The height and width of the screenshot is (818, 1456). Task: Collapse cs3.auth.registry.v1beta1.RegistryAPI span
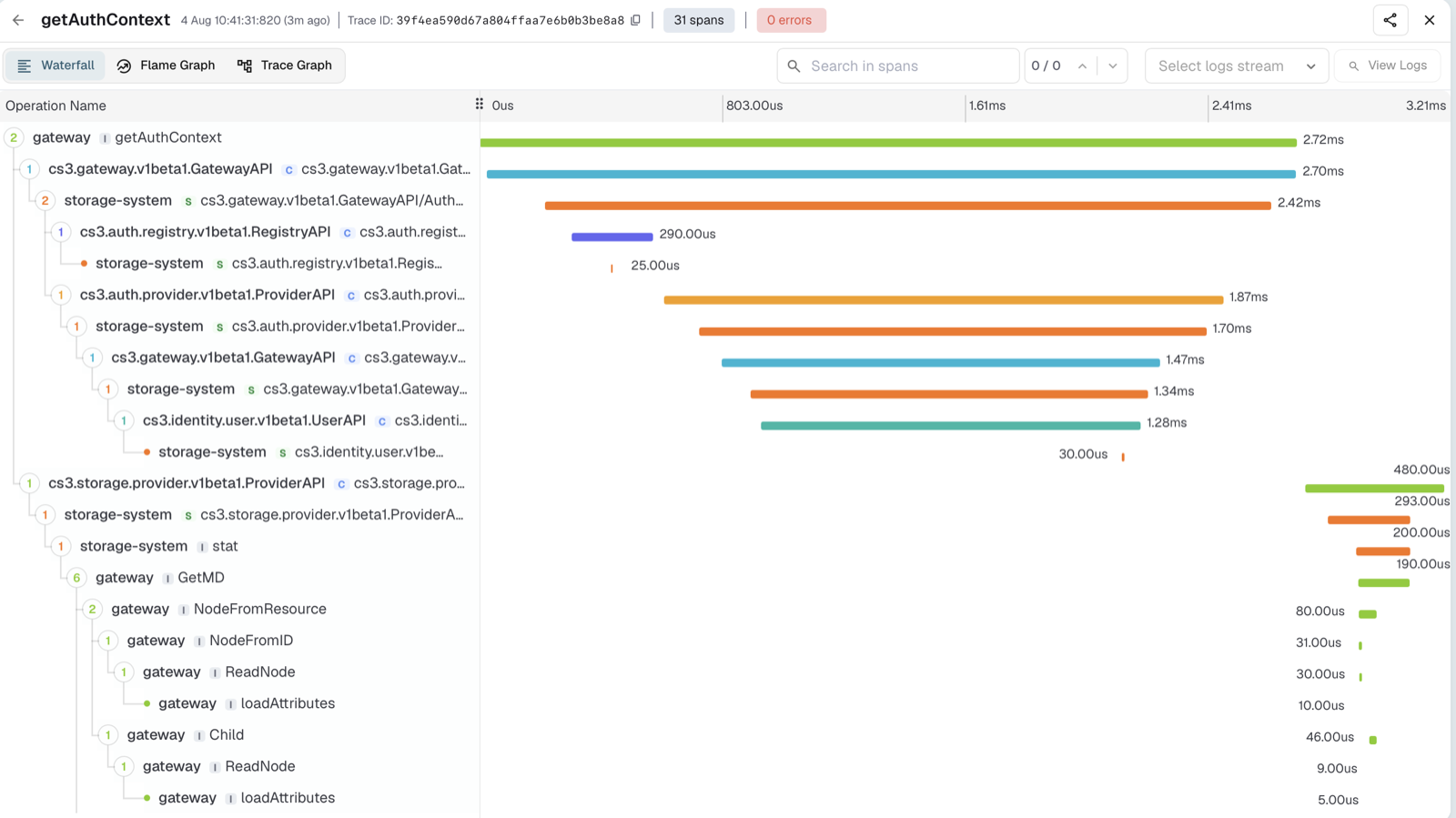[61, 232]
